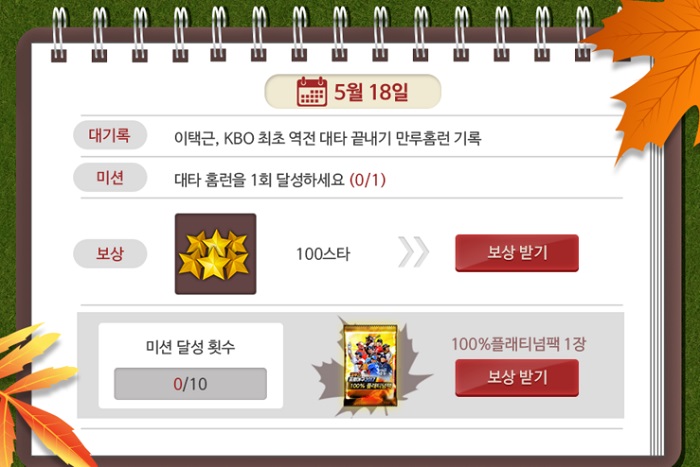Select the 5월 18일 date badge
This screenshot has height=467, width=700.
(353, 92)
